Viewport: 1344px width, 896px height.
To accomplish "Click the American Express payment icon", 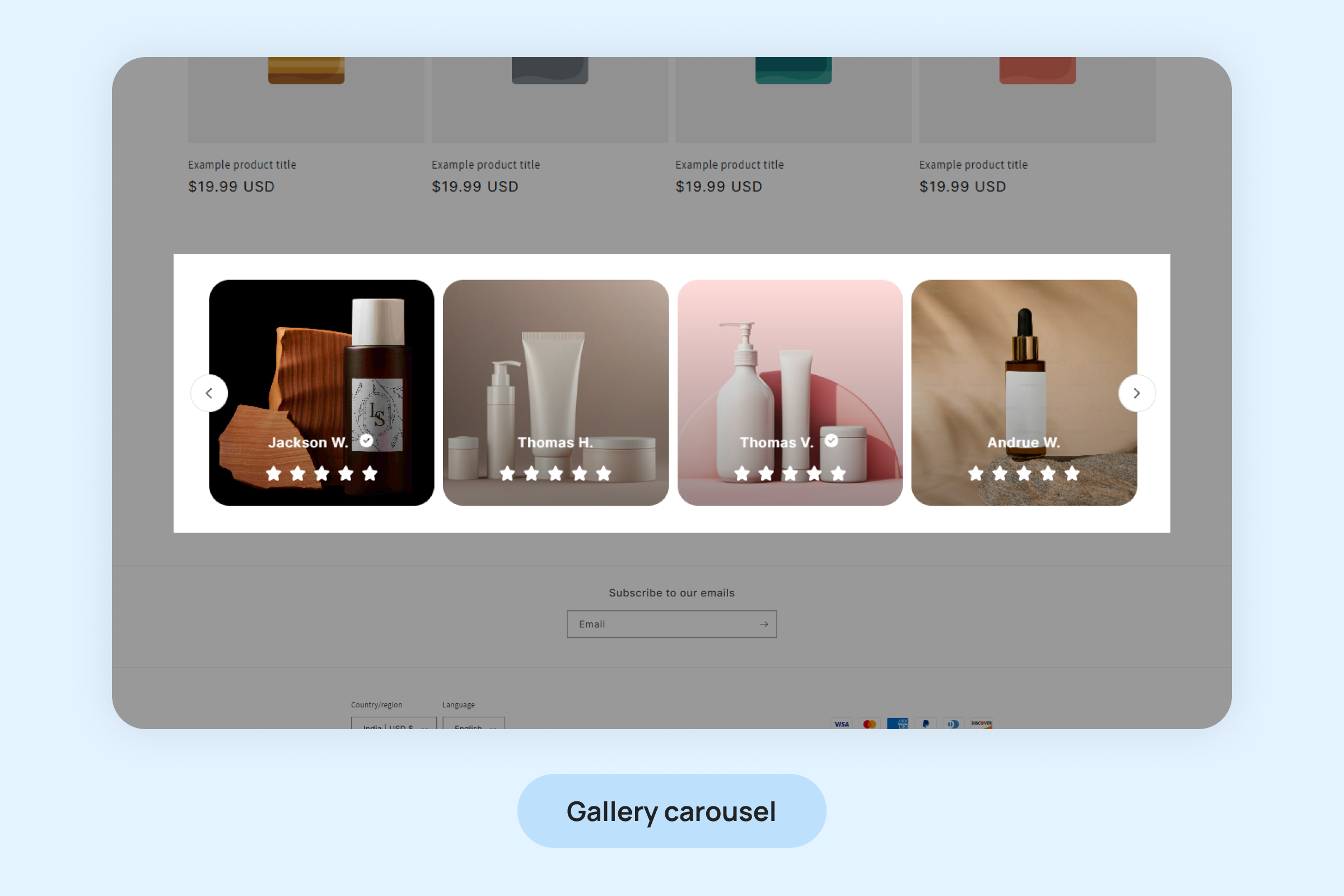I will pyautogui.click(x=898, y=724).
